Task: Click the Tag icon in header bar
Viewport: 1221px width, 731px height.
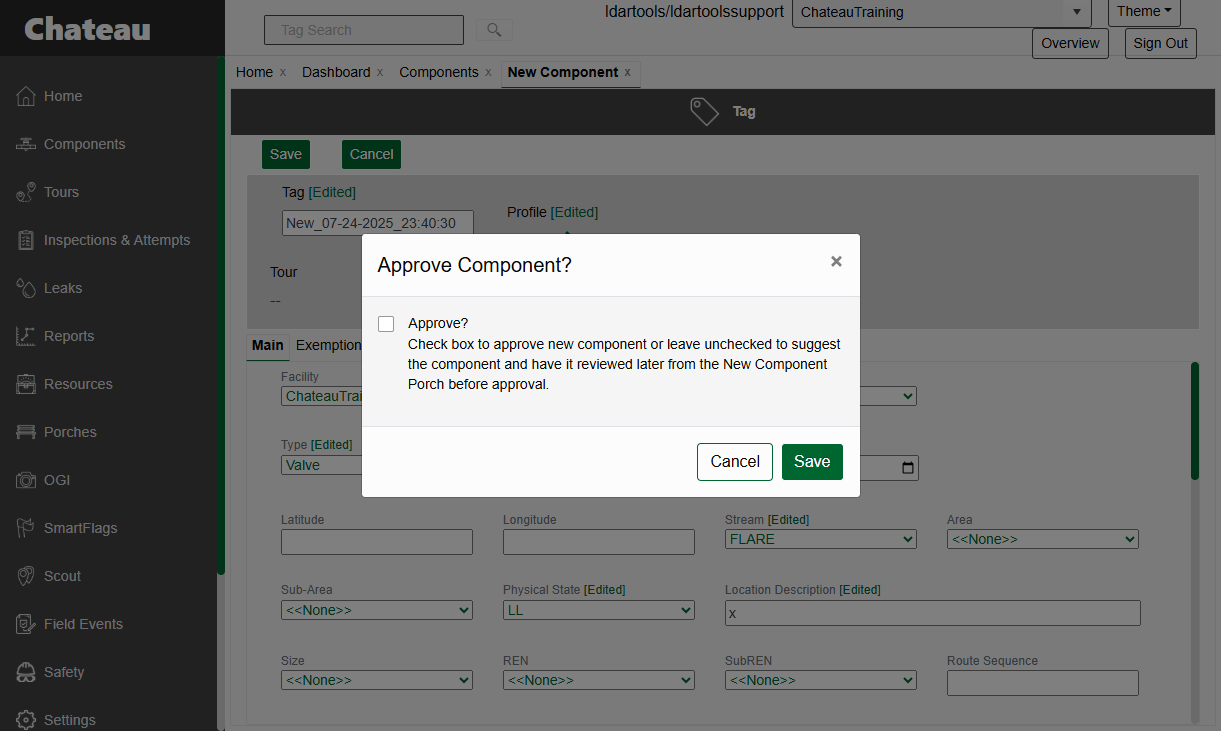Action: click(x=705, y=111)
